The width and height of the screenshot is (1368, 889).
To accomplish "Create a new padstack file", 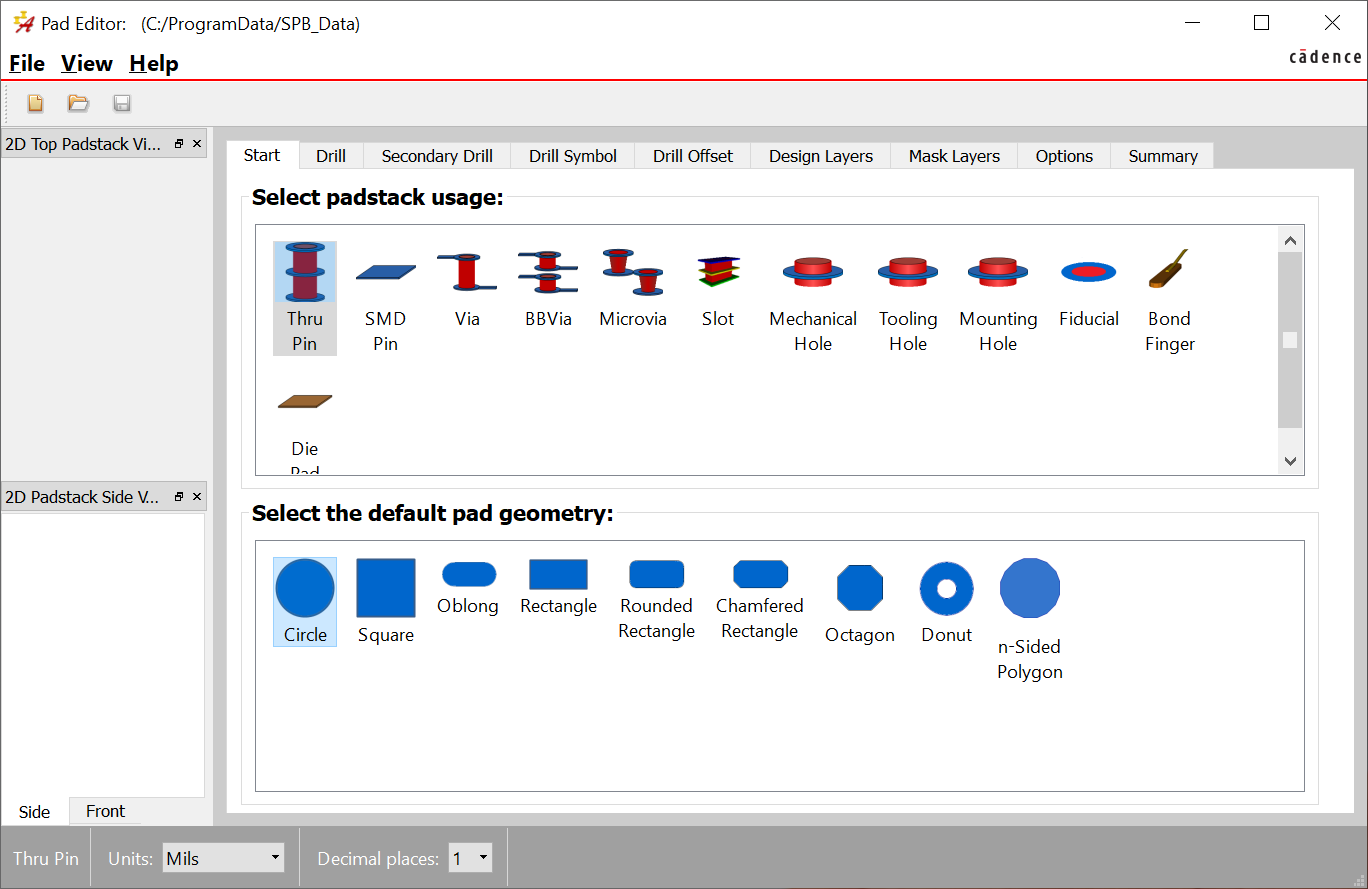I will point(36,103).
